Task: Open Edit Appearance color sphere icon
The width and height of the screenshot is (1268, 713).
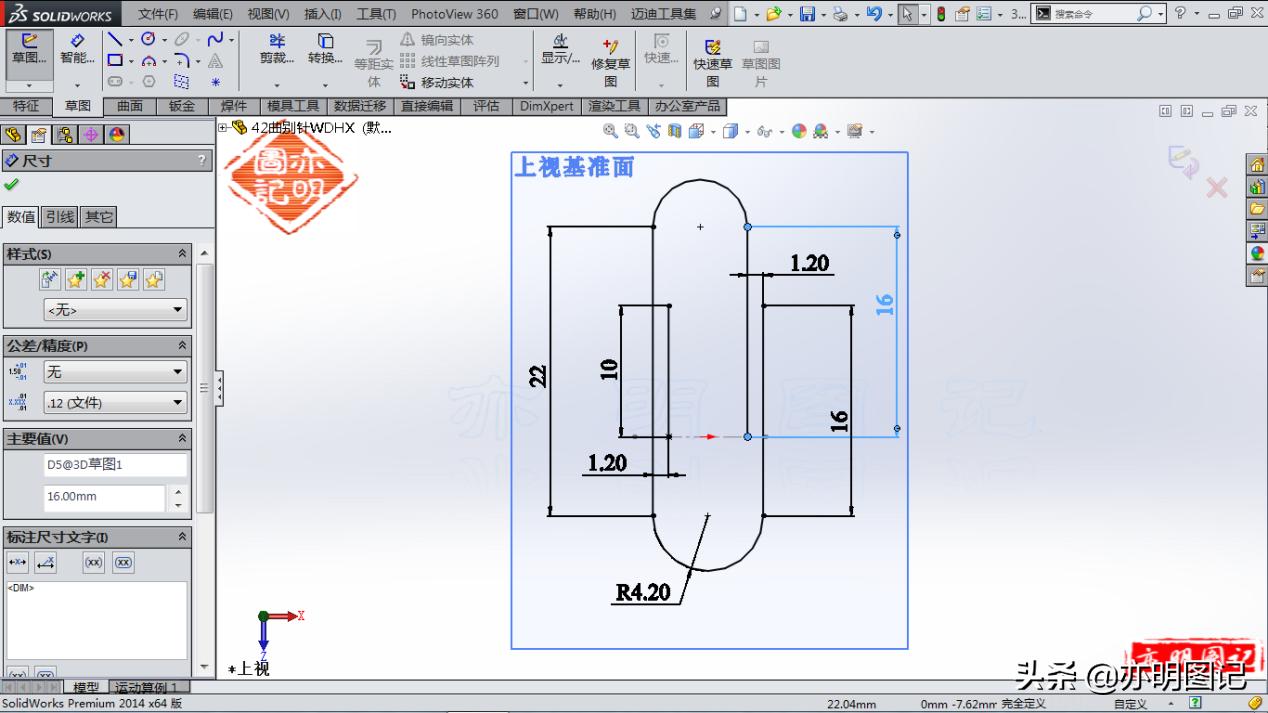Action: 800,131
